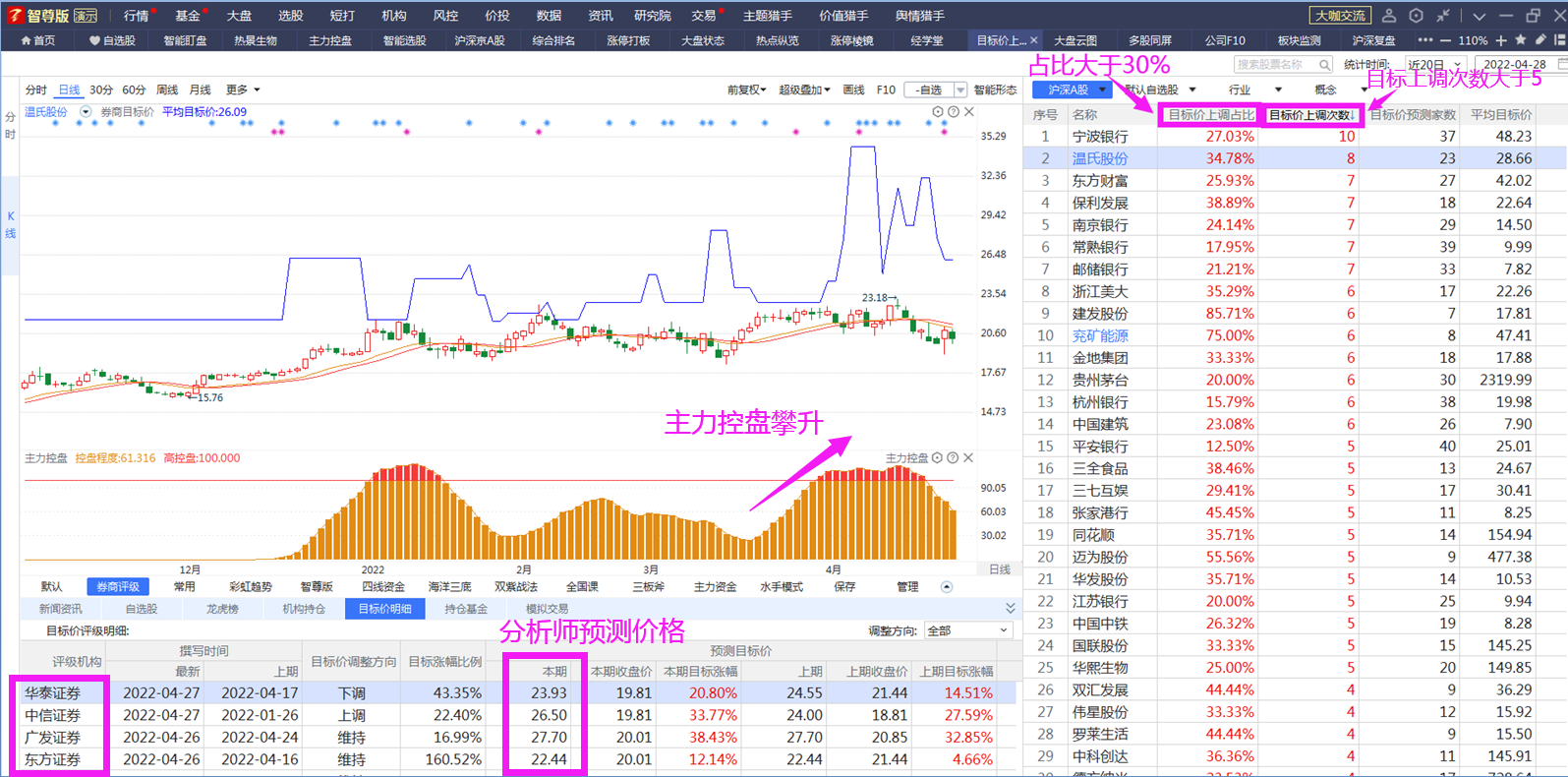
Task: Select the 兖矿能源 stock row
Action: pyautogui.click(x=1295, y=335)
